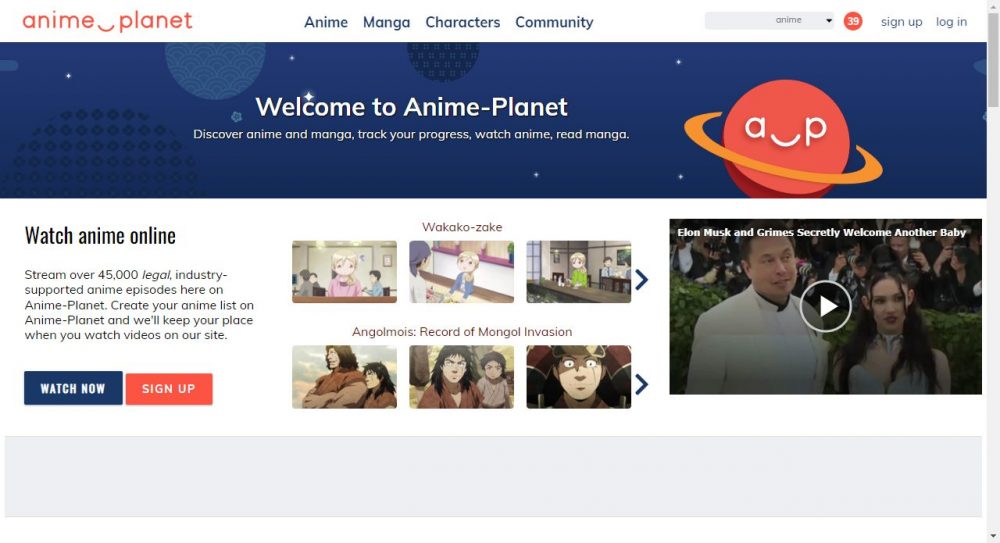Click the a_p planet mascot logo

[x=784, y=138]
